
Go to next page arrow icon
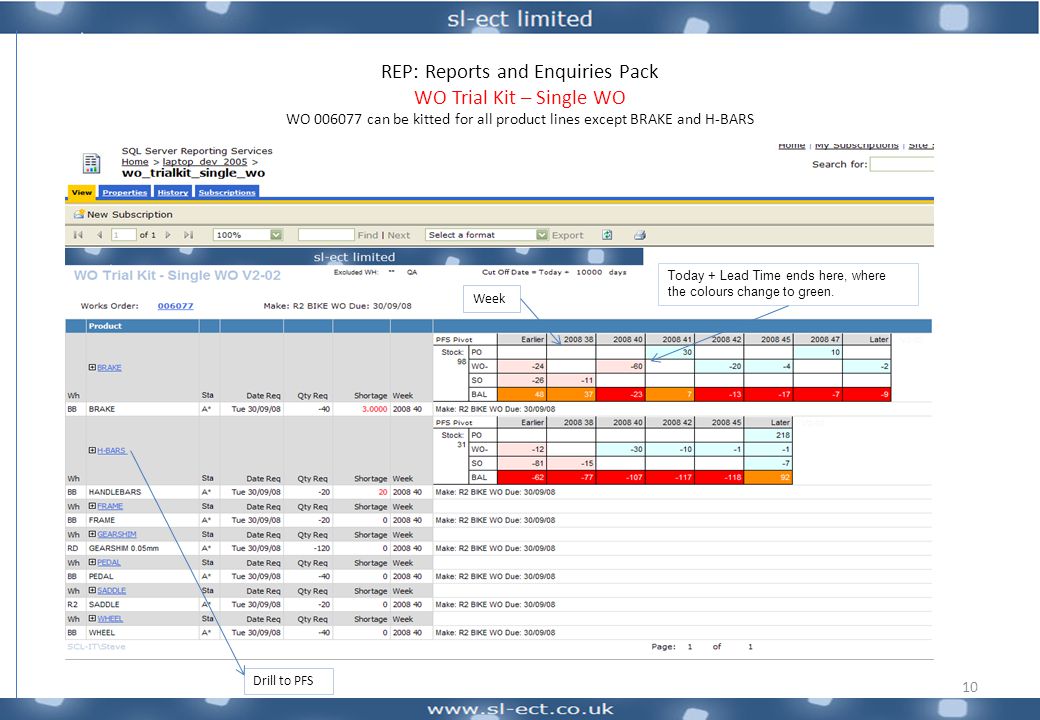point(168,235)
